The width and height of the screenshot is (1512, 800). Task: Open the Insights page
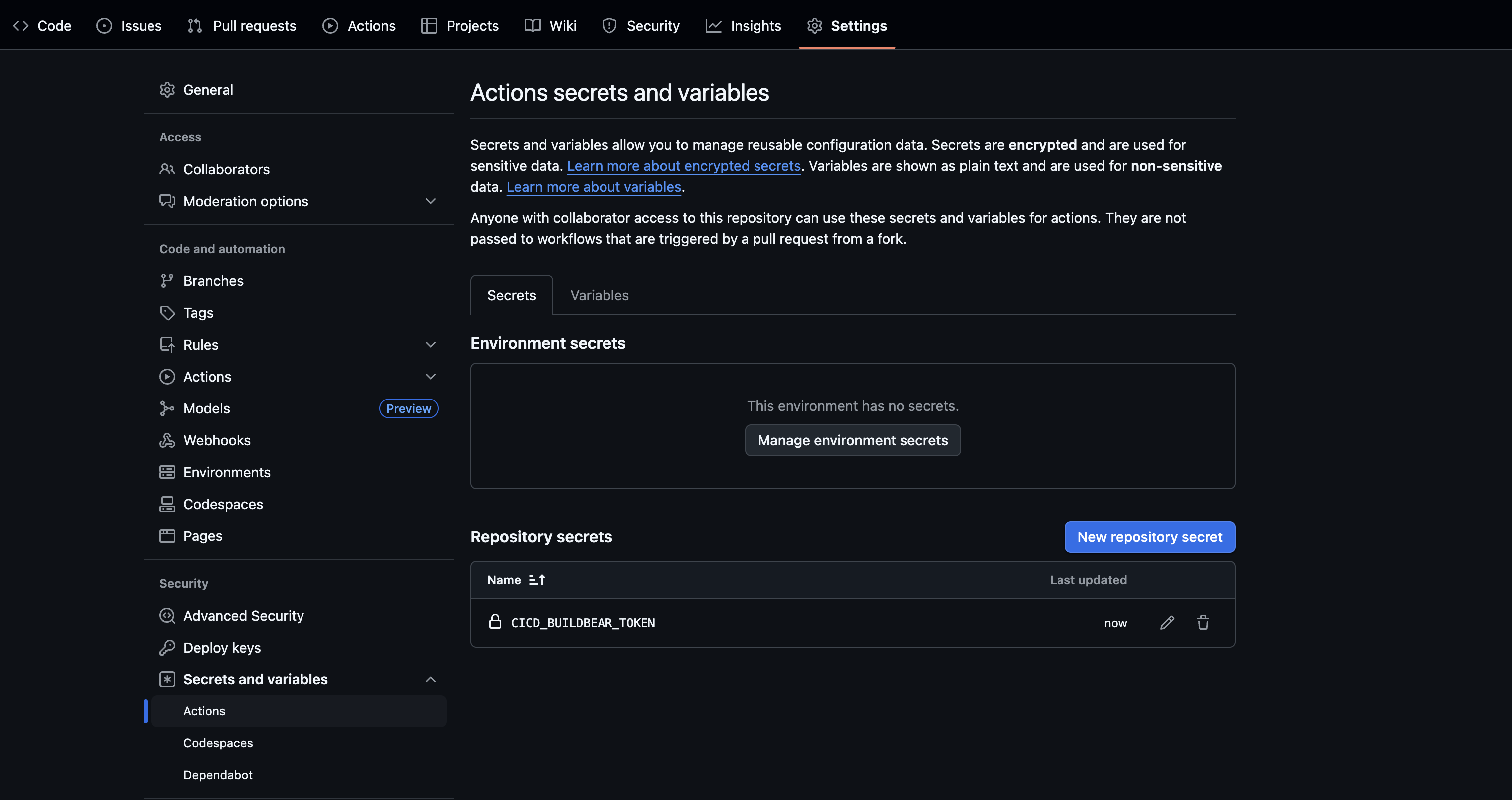[x=756, y=25]
